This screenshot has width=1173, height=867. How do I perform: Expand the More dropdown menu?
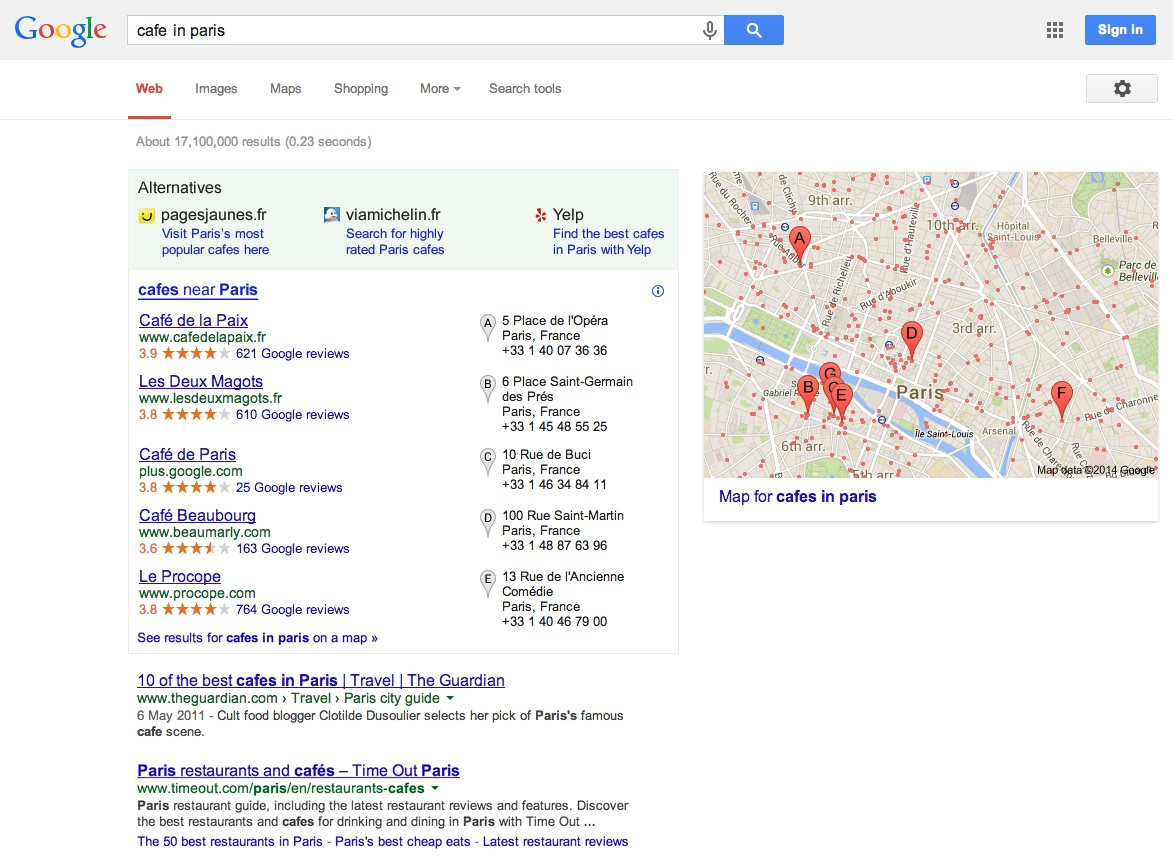coord(439,89)
